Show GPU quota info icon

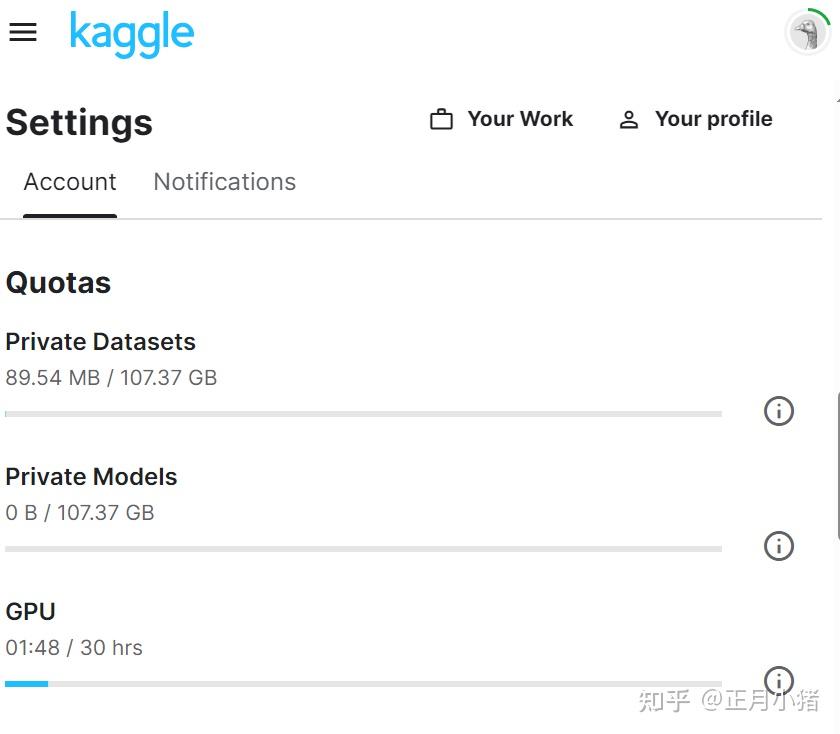point(778,681)
